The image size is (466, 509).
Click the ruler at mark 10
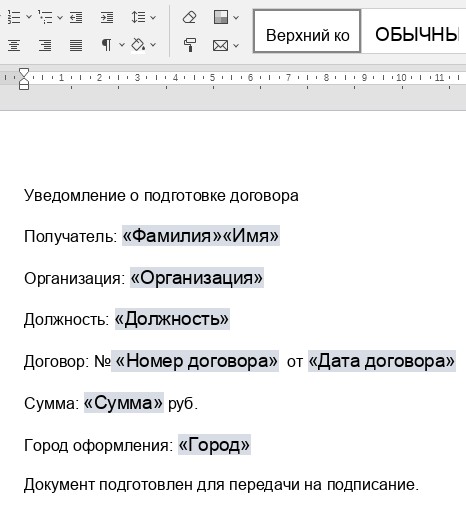[x=401, y=78]
